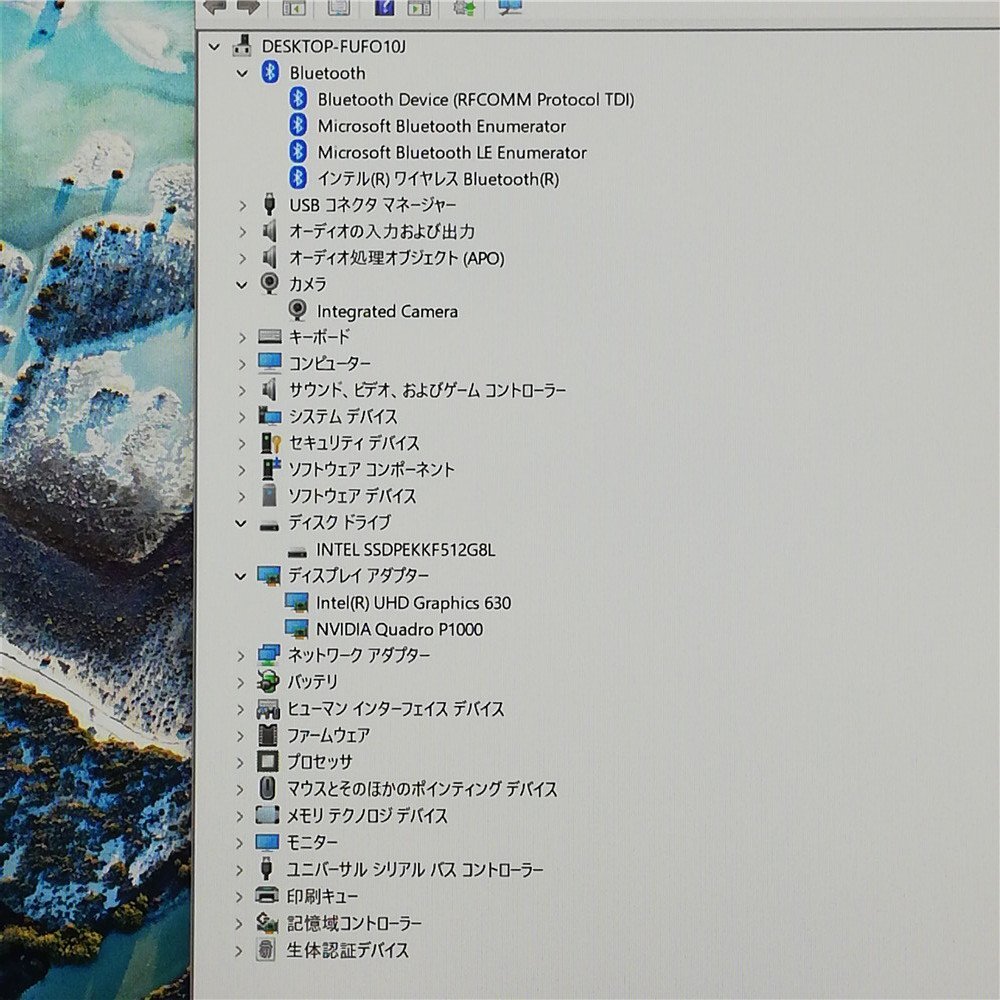Image resolution: width=1000 pixels, height=1000 pixels.
Task: Expand オーディオの入力および出力
Action: 242,232
